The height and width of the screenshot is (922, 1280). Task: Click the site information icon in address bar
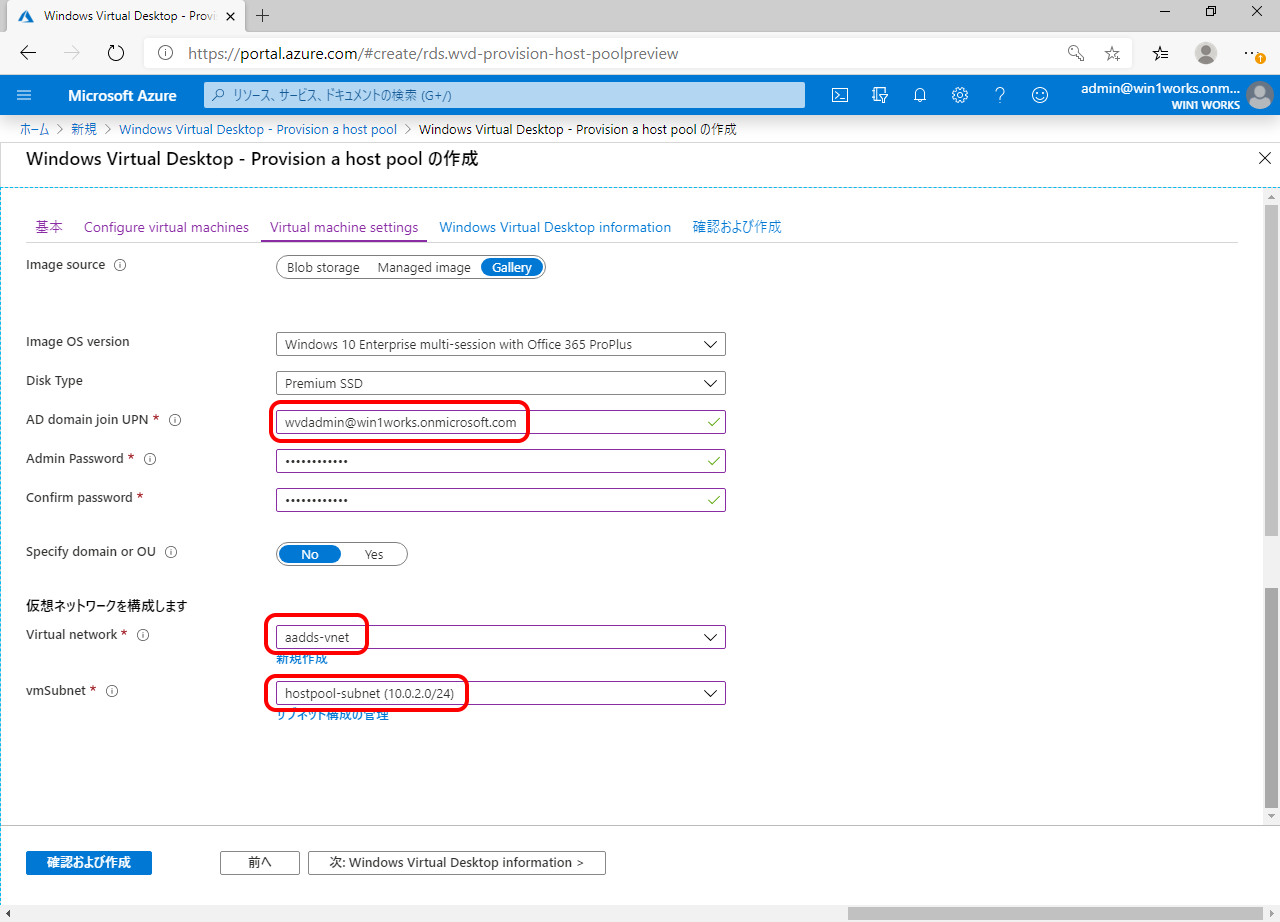[x=166, y=53]
